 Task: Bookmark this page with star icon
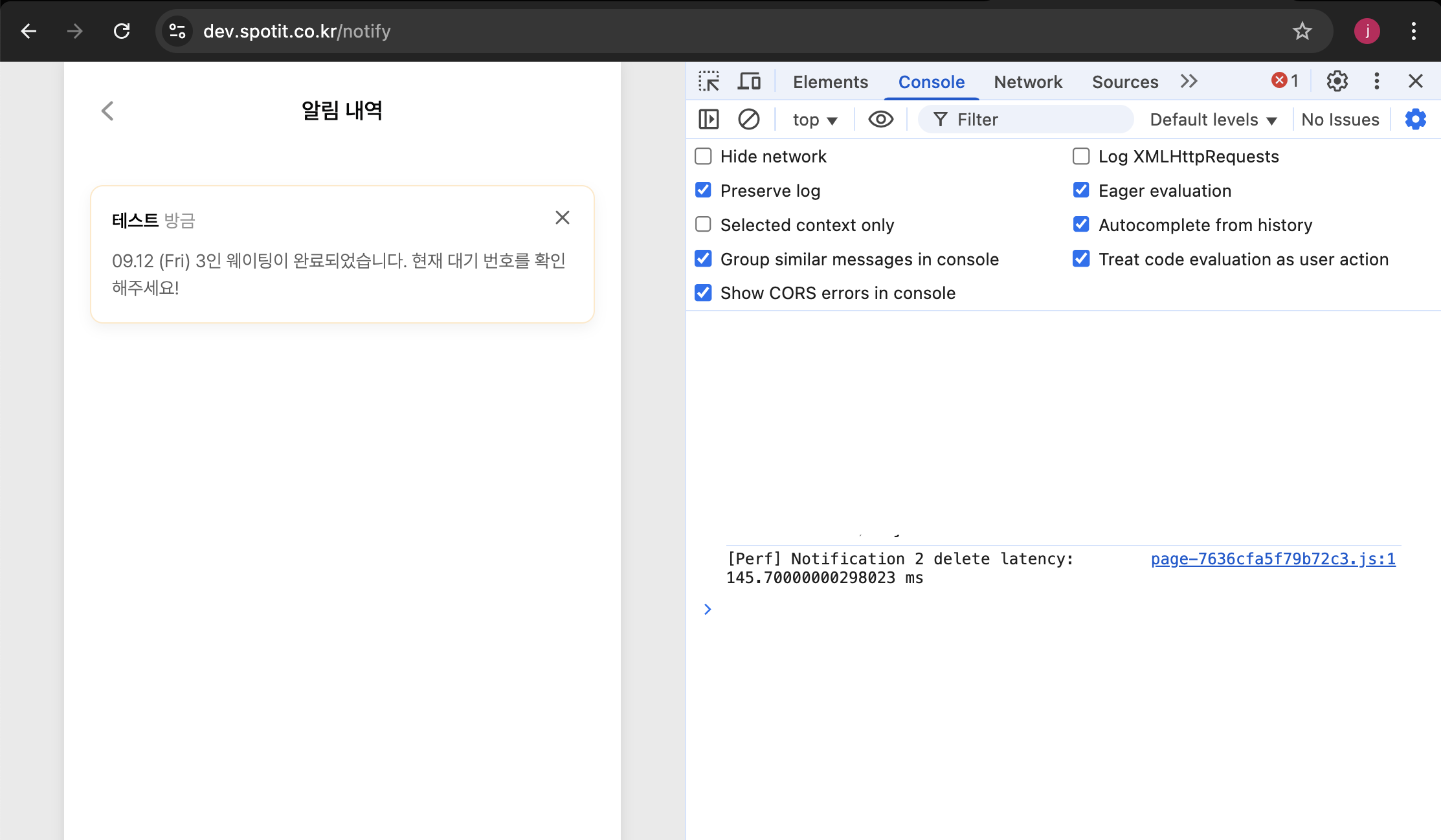1302,31
